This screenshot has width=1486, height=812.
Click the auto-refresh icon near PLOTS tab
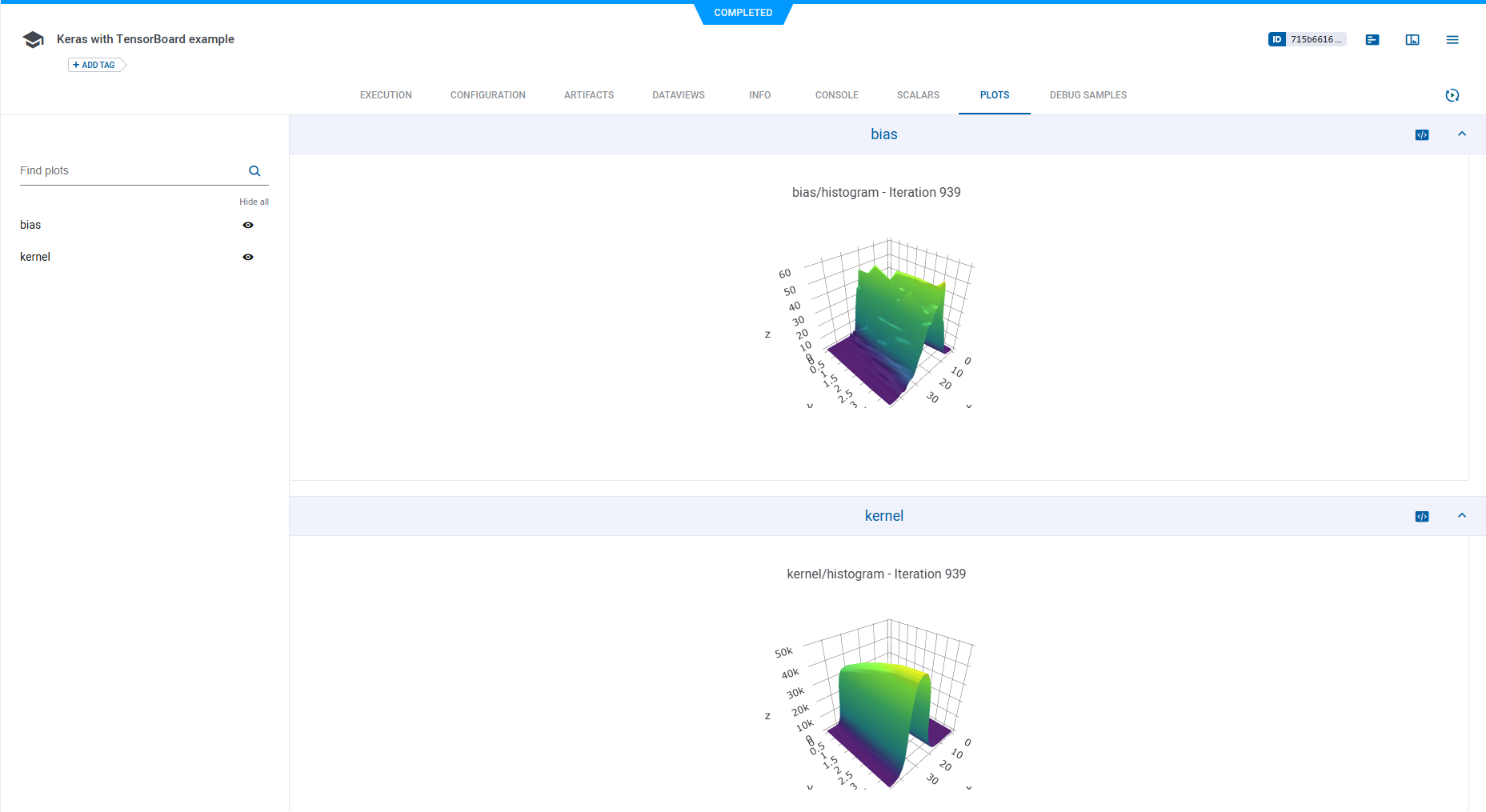[1453, 95]
